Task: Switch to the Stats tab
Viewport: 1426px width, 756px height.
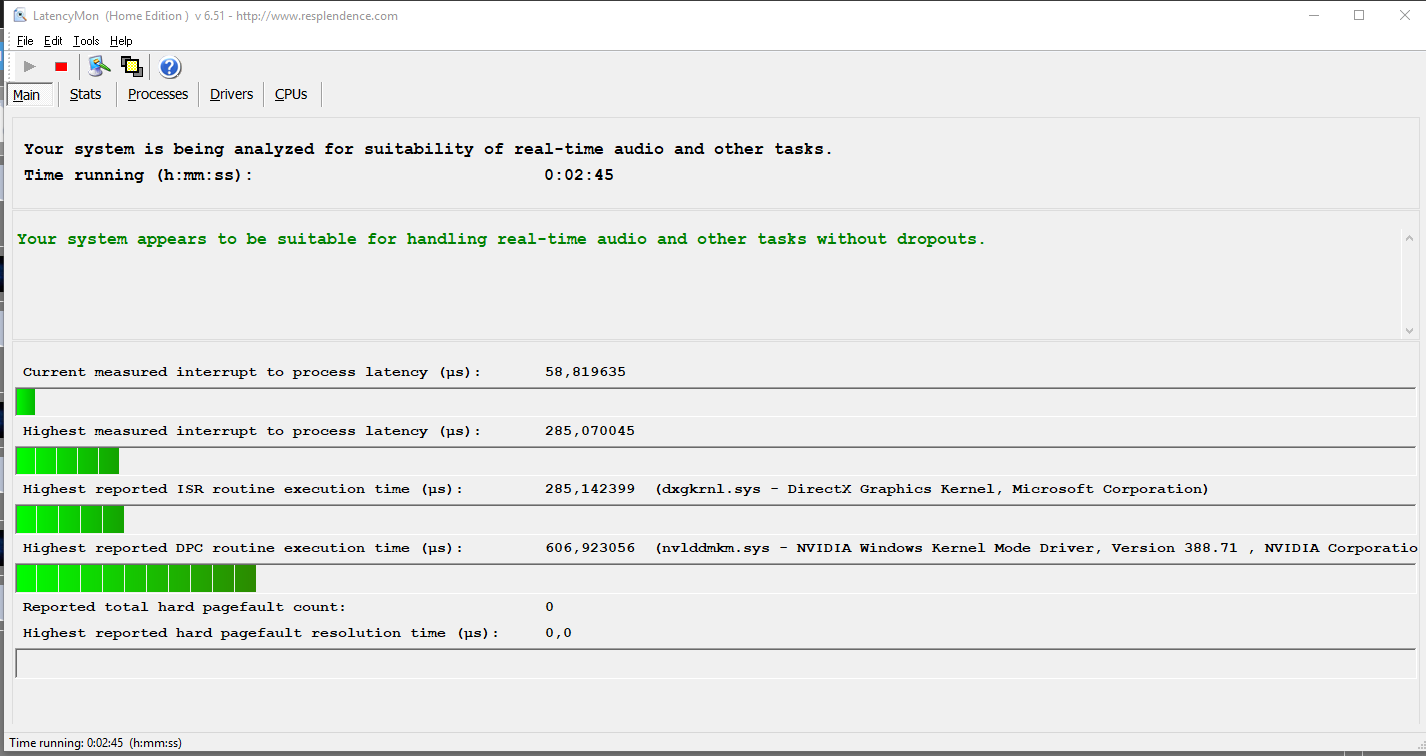Action: 86,94
